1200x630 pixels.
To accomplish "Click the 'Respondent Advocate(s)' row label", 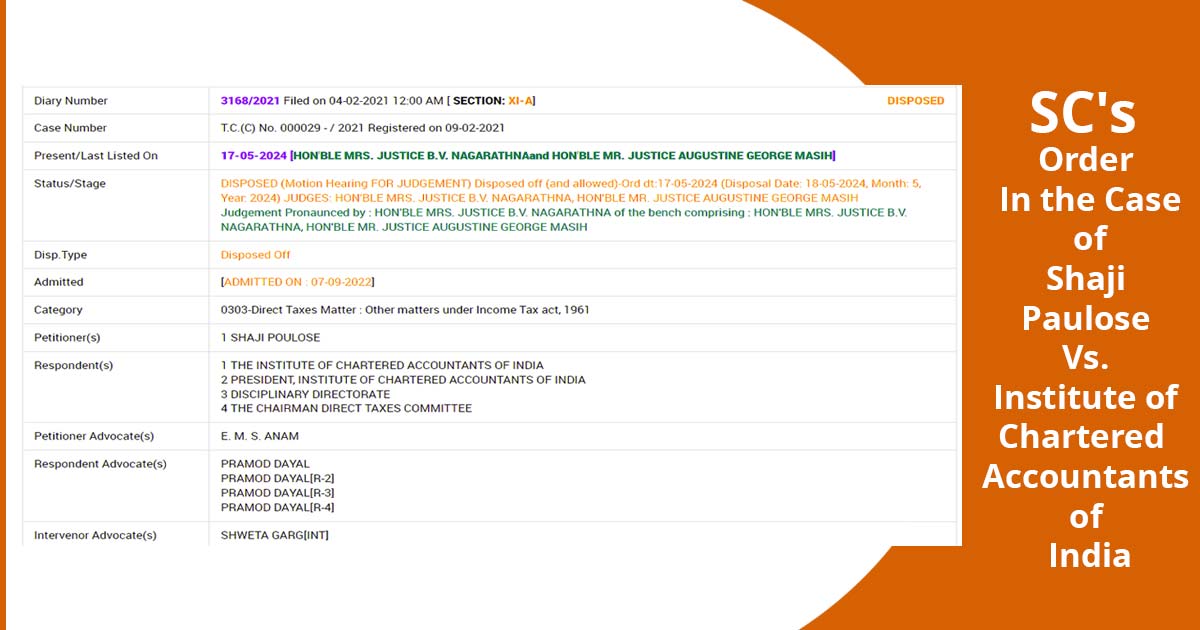I will click(100, 464).
